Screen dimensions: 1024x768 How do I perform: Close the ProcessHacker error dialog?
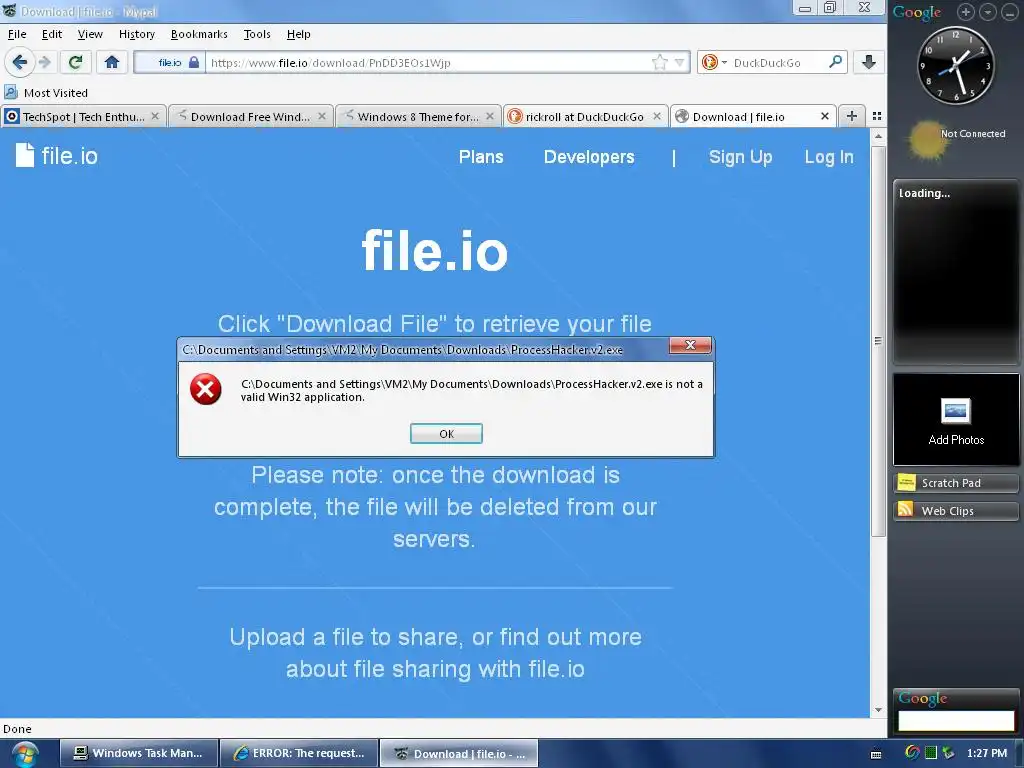point(690,345)
